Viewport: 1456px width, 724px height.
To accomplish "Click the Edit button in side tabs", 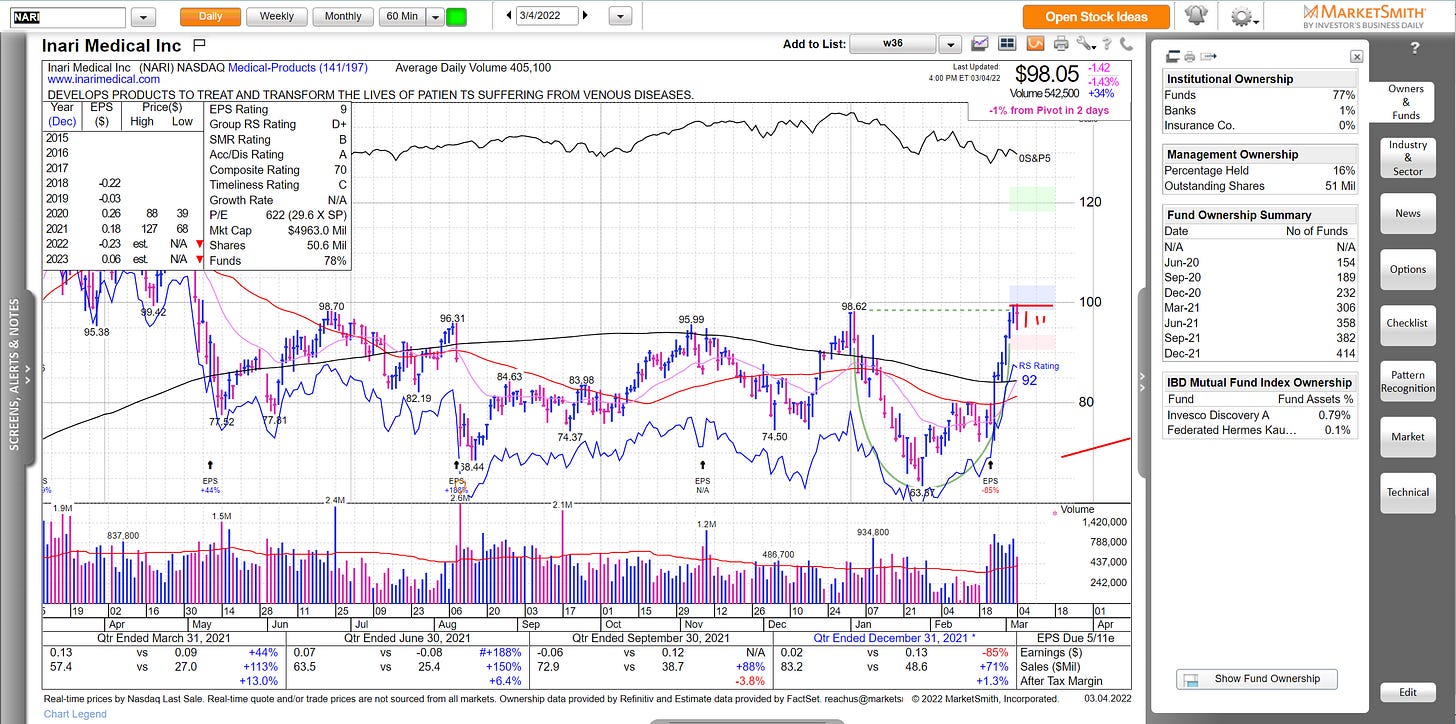I will 1407,692.
